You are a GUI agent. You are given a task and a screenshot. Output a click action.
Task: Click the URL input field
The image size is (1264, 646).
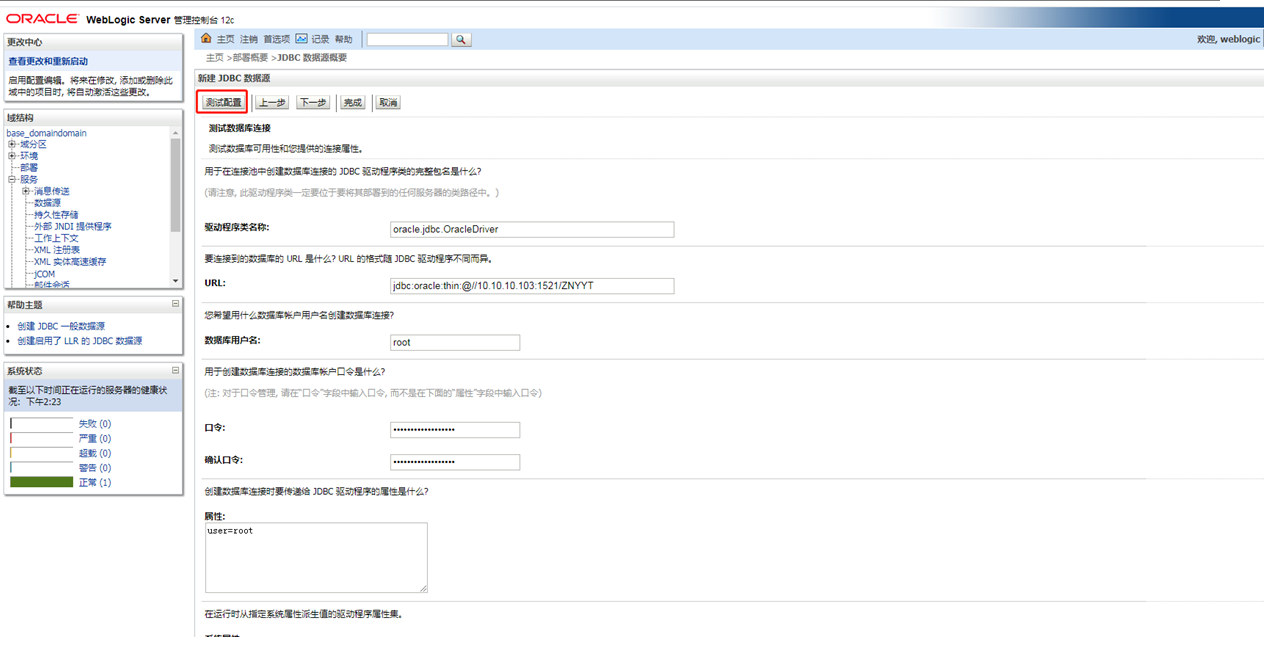(x=532, y=286)
